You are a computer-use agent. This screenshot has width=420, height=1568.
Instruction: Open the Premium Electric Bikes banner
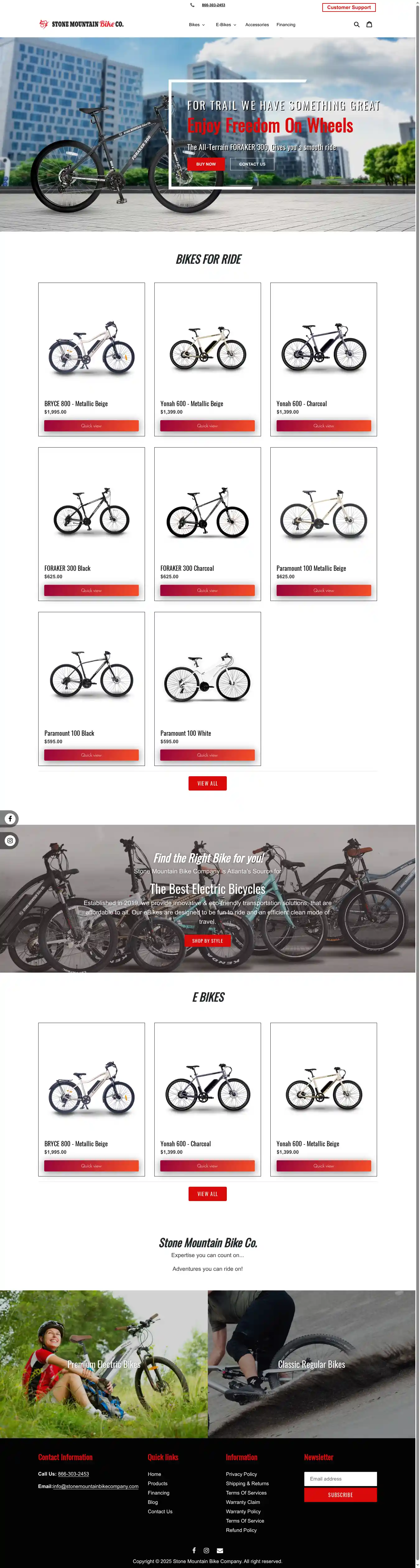tap(104, 1365)
